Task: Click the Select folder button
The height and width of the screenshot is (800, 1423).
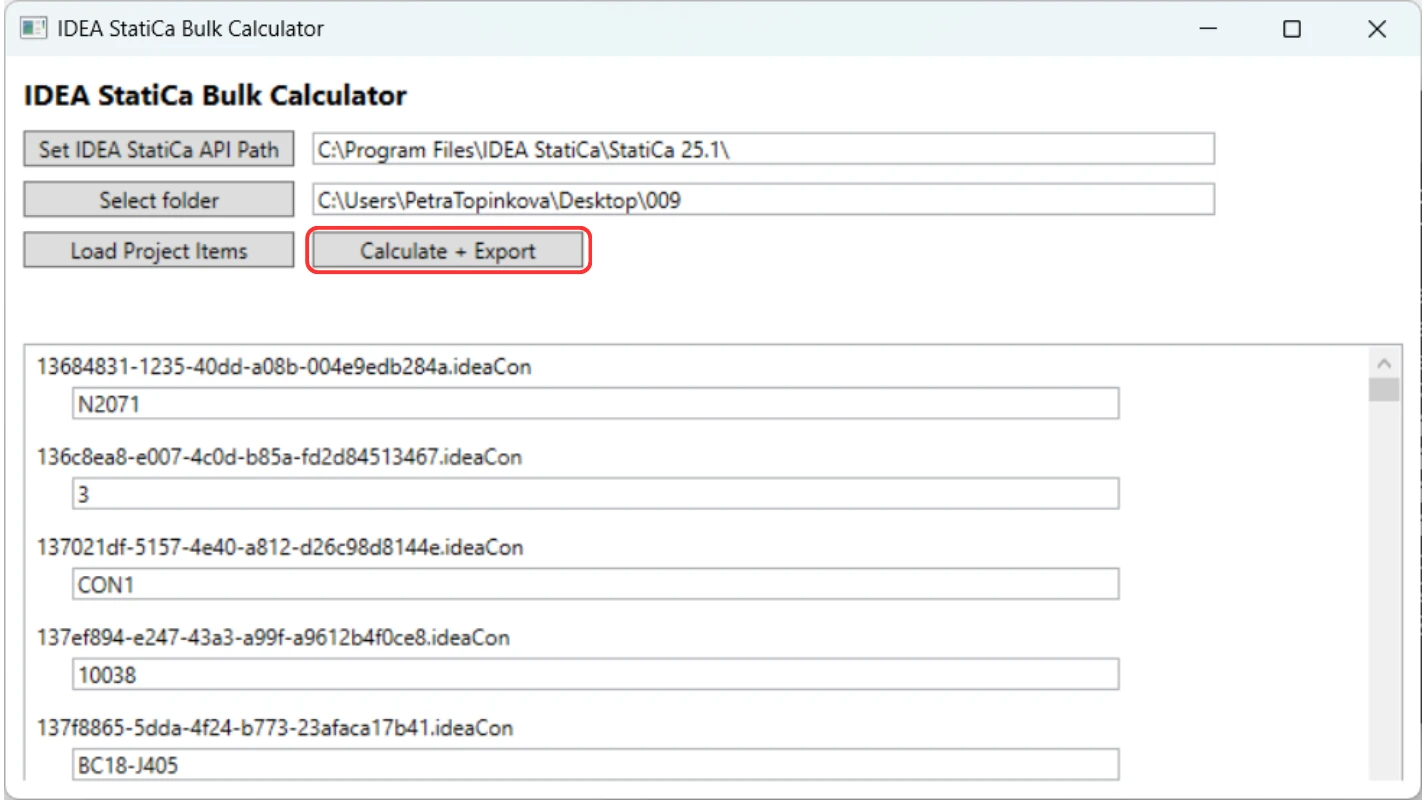Action: (159, 200)
